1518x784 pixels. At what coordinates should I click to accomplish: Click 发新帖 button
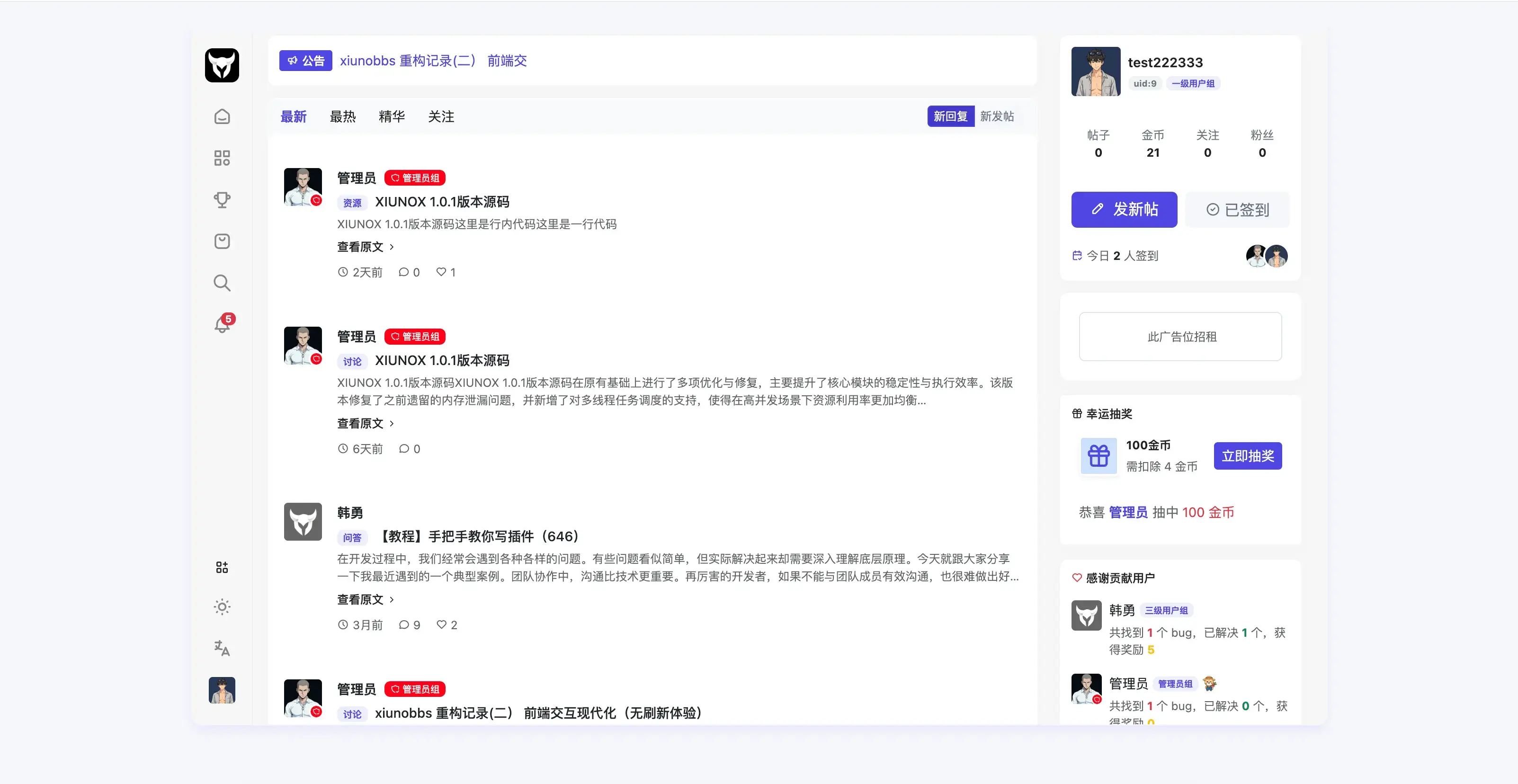tap(1124, 210)
